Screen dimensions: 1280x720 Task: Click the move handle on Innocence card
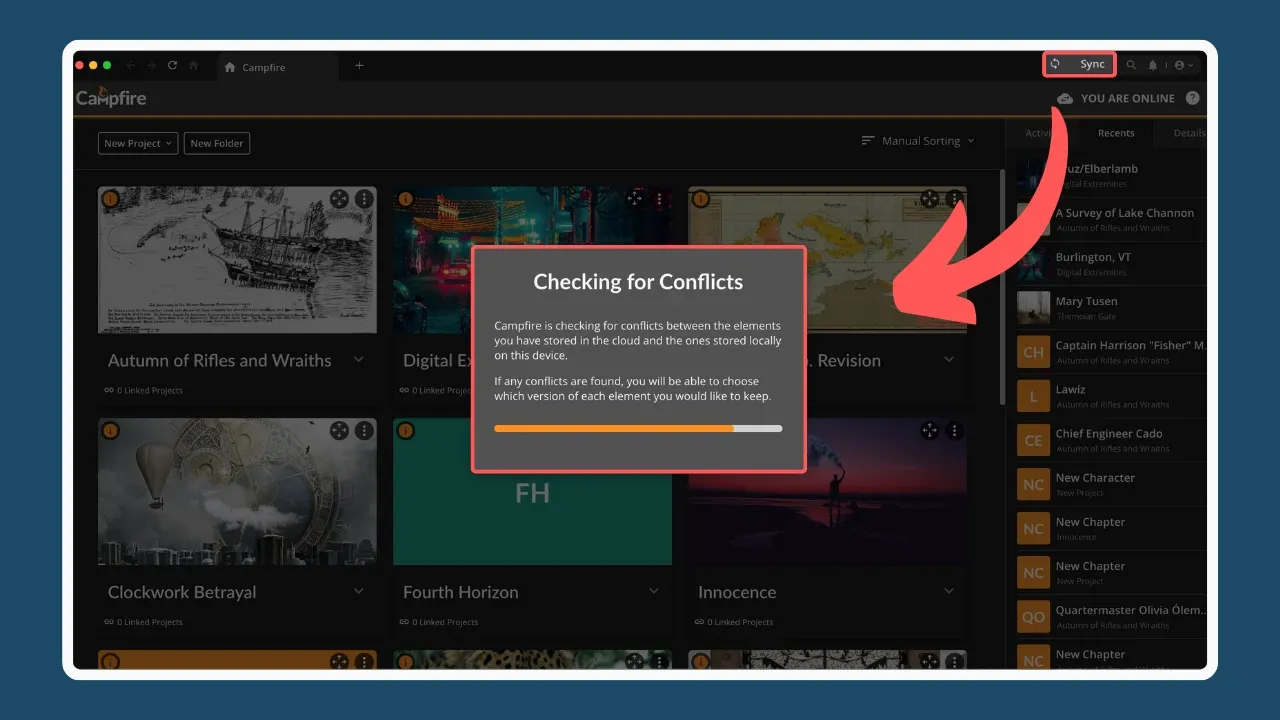[x=929, y=430]
